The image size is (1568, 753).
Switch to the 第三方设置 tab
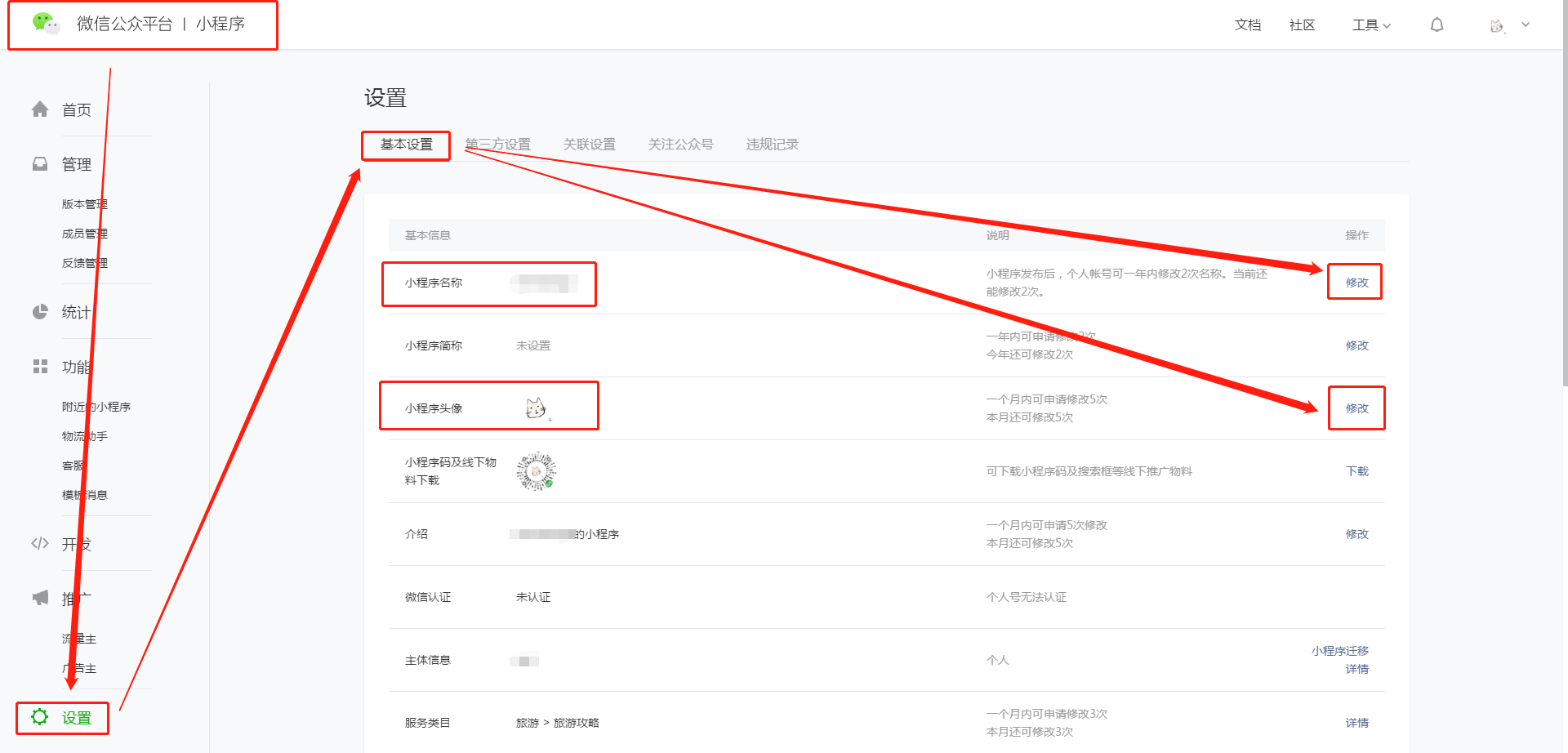point(498,144)
